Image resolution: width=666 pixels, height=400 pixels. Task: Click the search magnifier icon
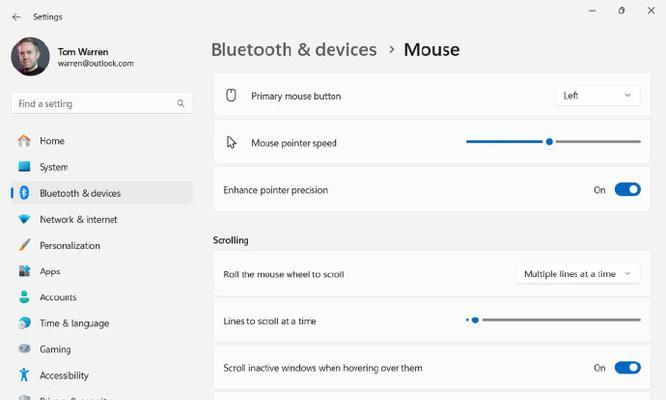[181, 103]
